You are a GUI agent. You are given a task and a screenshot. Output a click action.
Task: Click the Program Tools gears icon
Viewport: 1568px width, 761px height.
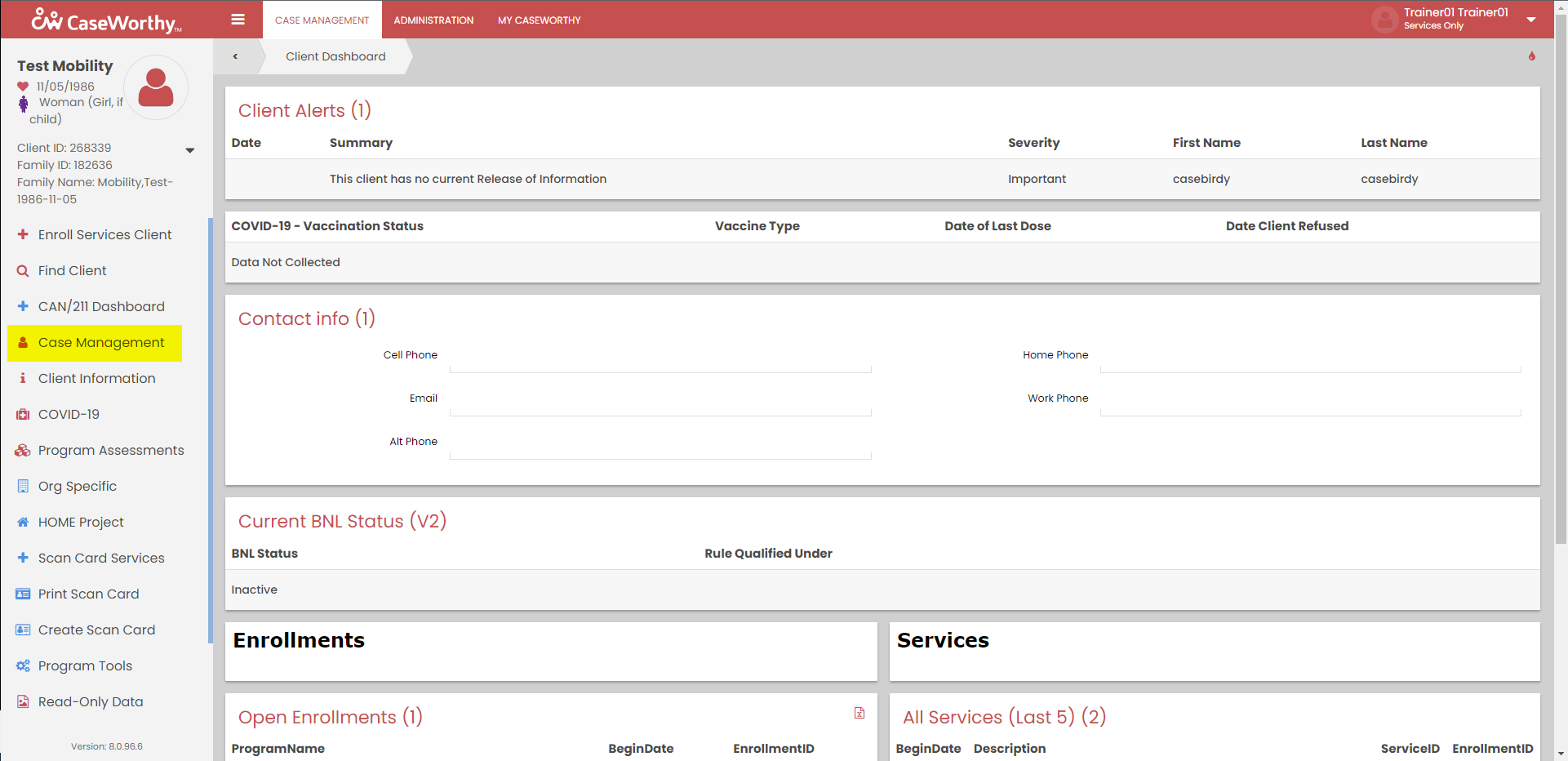coord(23,665)
